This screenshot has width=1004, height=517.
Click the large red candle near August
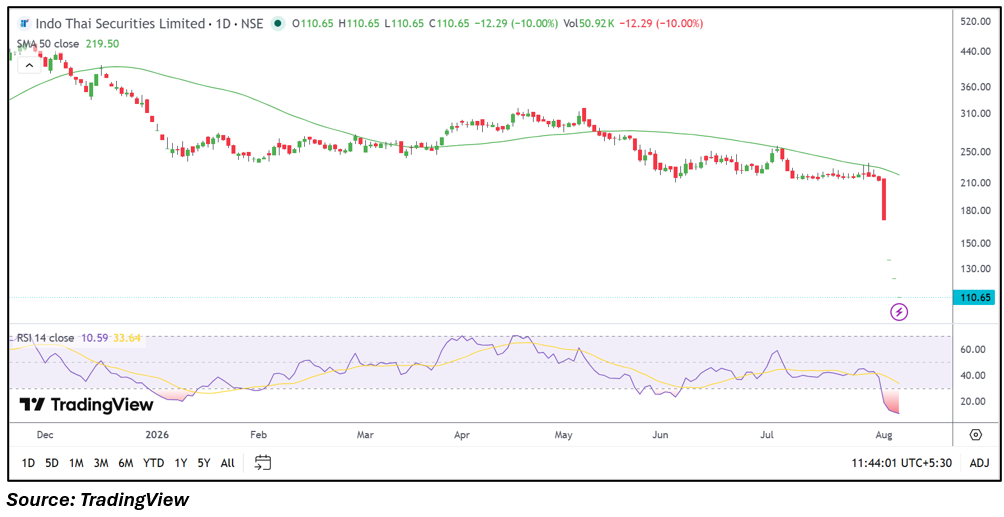884,199
